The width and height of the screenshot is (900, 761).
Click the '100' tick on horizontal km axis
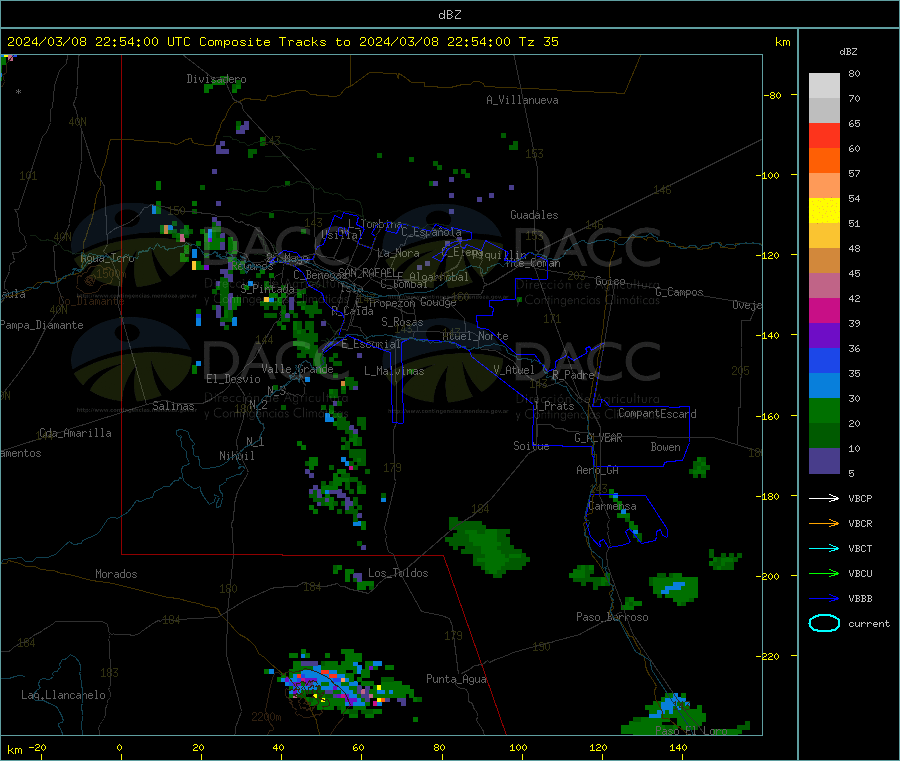tap(518, 747)
